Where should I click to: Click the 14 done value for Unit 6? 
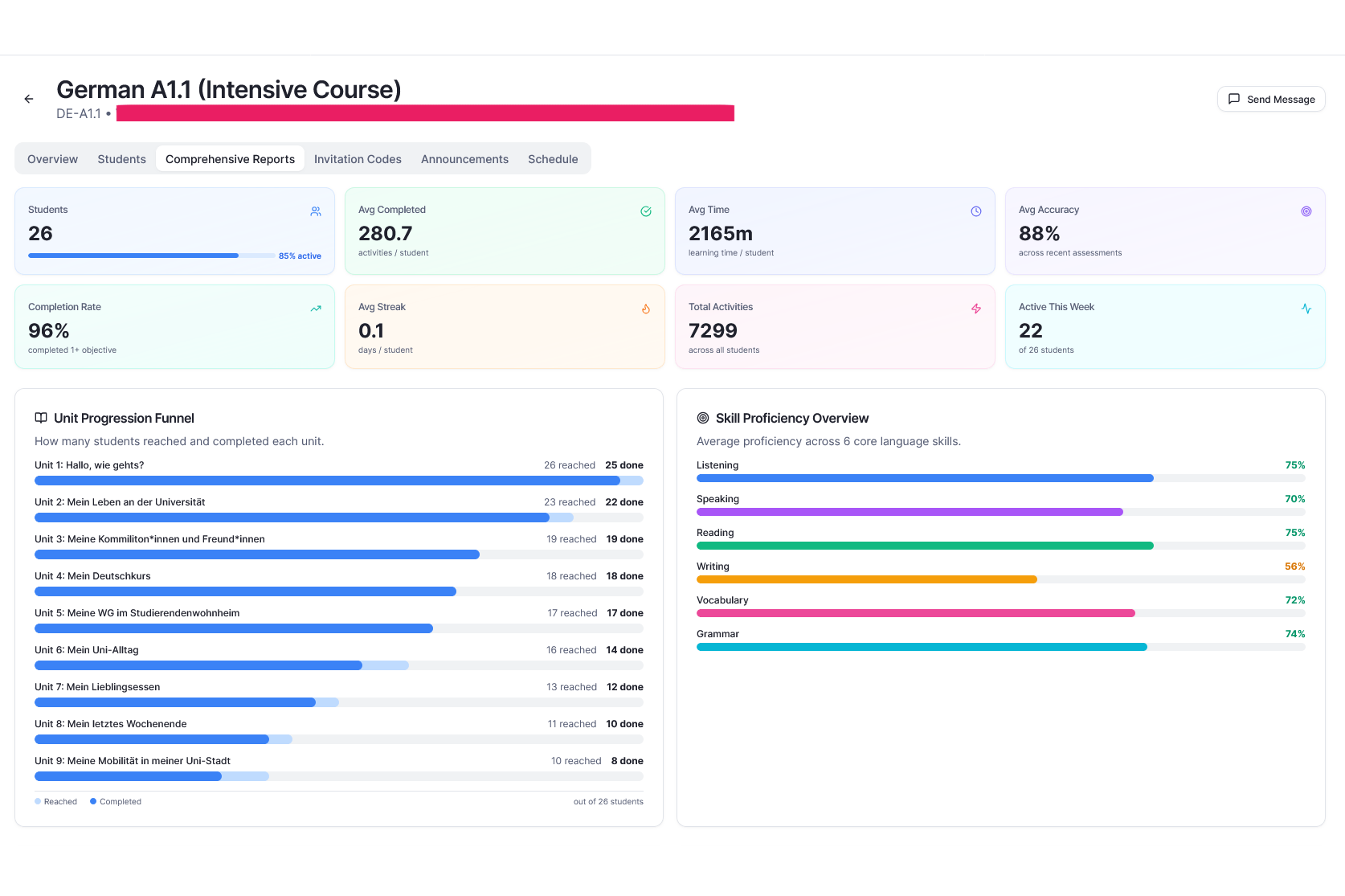tap(625, 650)
